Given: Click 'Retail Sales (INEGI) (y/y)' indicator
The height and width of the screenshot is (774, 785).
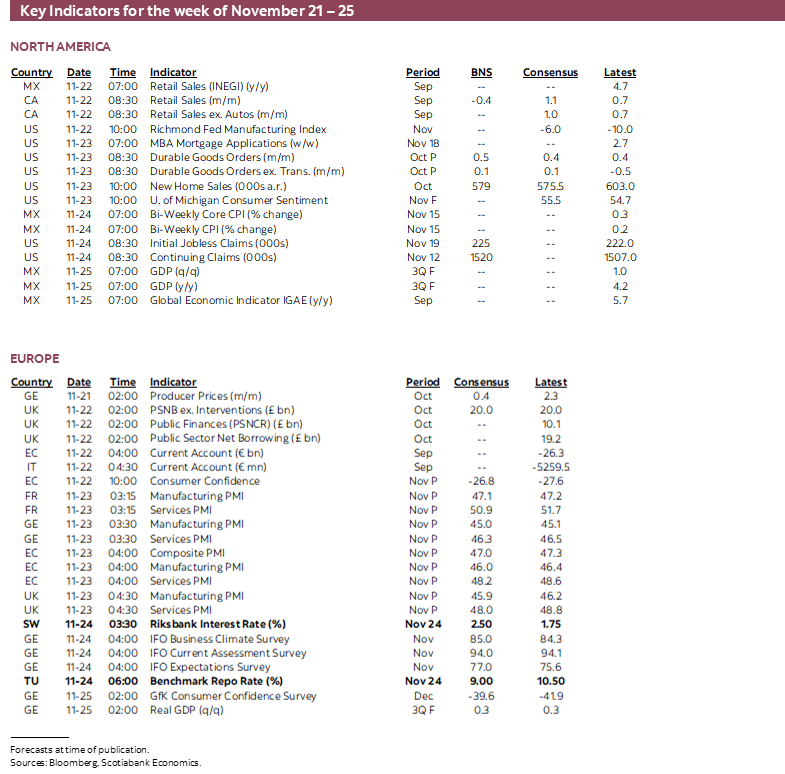Looking at the screenshot, I should (x=209, y=86).
